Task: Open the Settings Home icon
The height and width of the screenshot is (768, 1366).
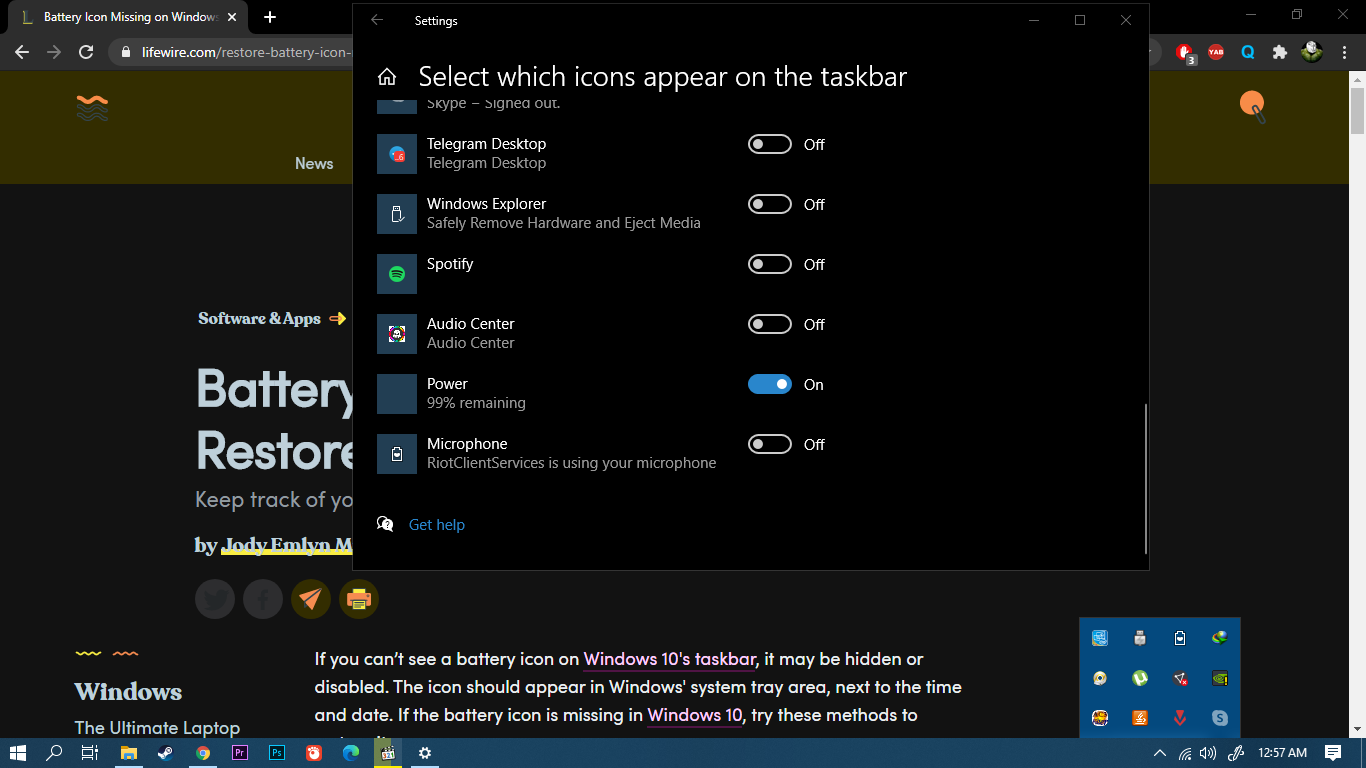Action: tap(387, 77)
